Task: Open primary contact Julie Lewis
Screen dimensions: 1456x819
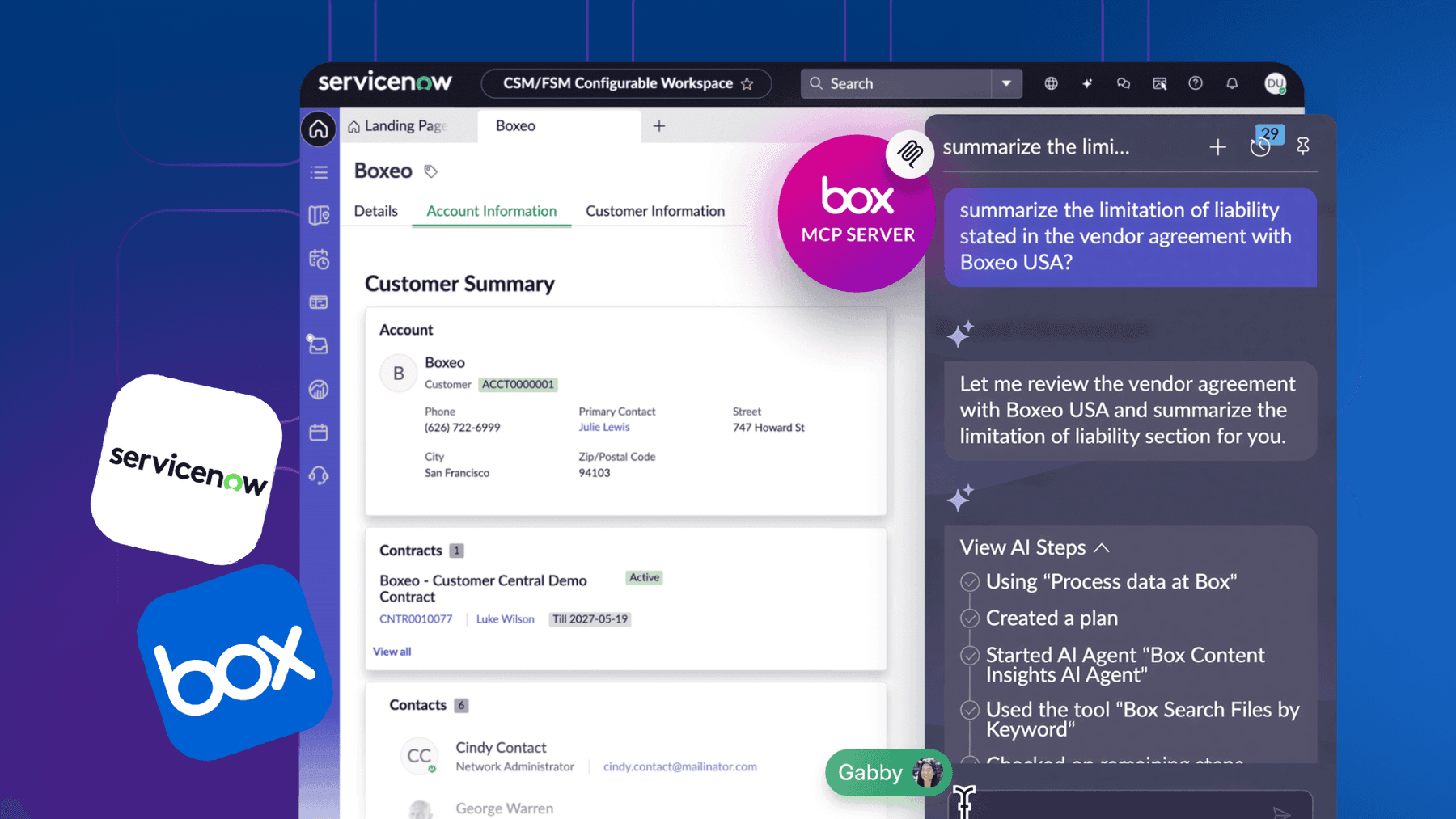Action: 603,427
